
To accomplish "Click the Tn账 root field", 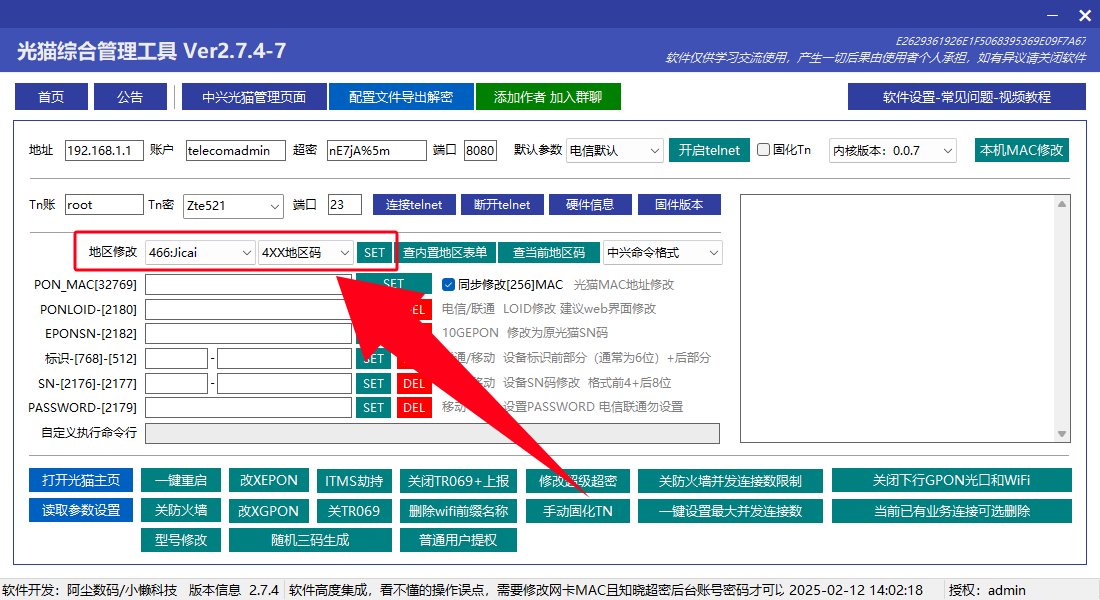I will click(104, 205).
